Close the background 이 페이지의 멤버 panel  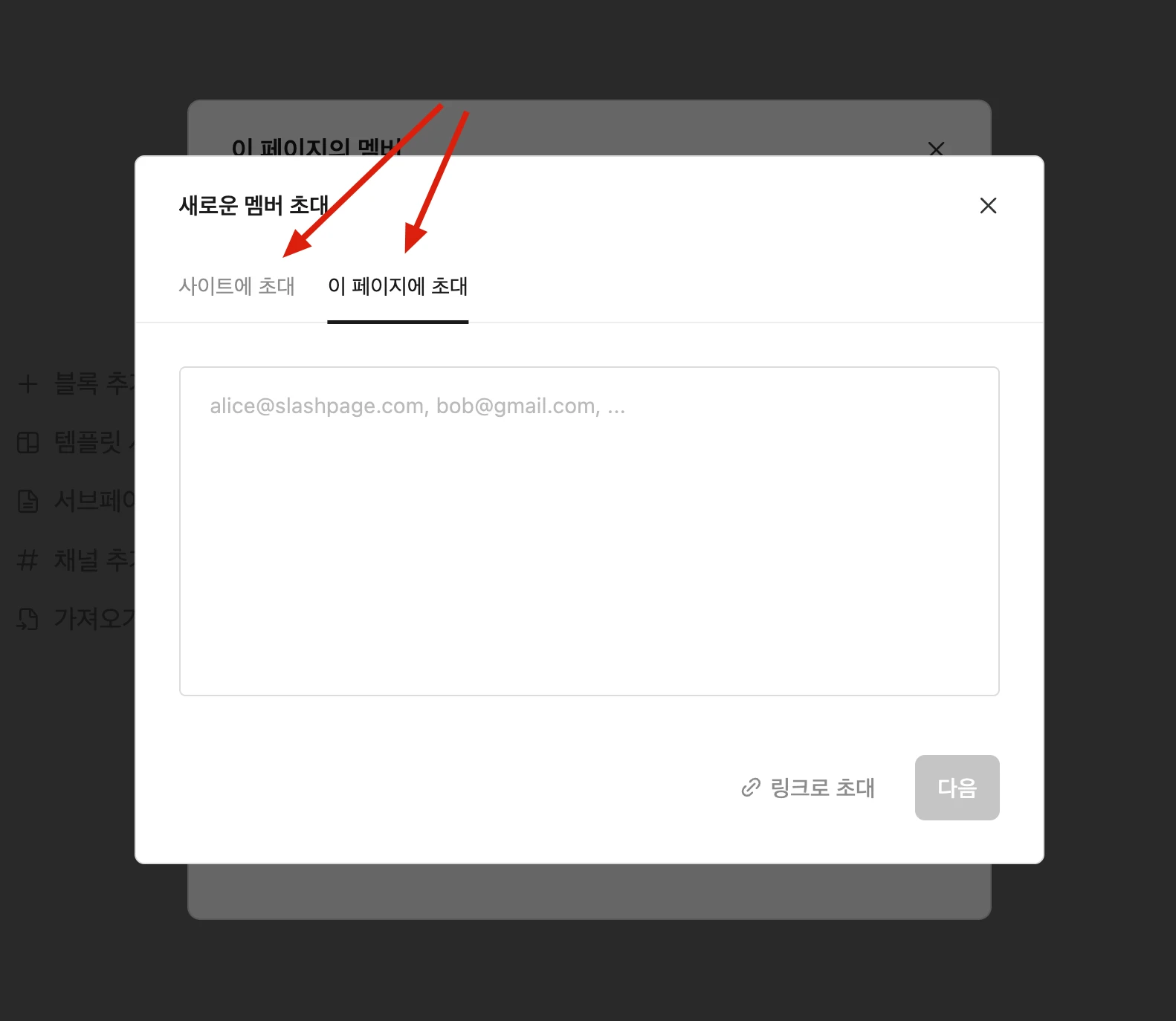click(936, 149)
